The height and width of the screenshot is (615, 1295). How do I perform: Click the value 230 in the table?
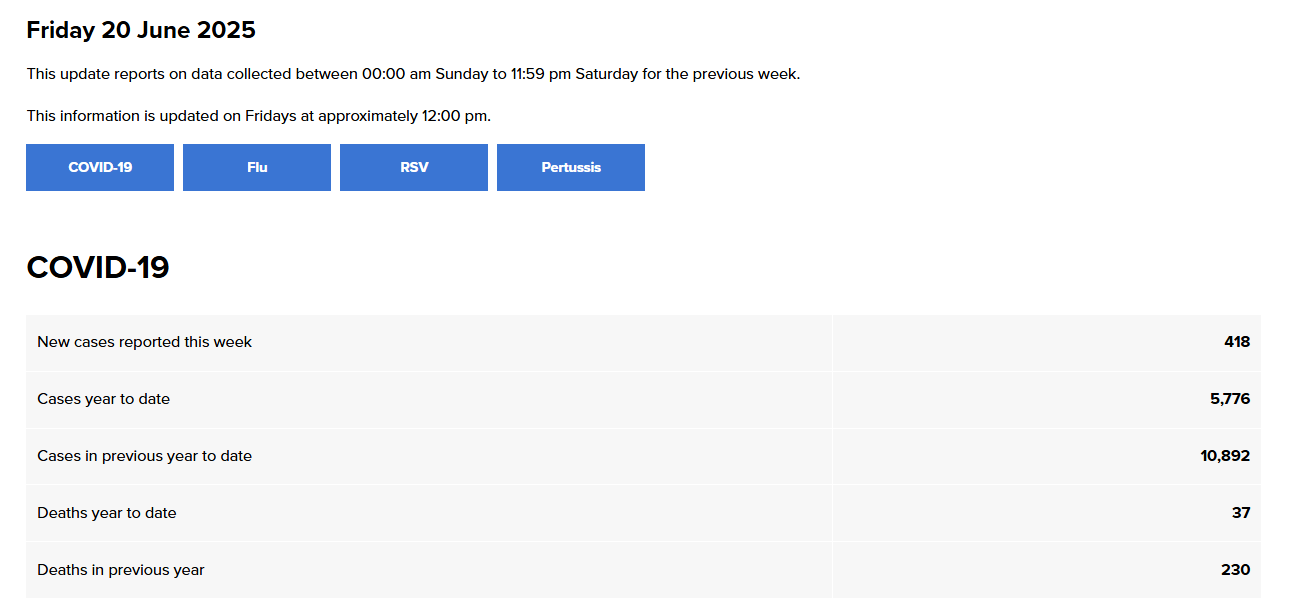(1236, 570)
